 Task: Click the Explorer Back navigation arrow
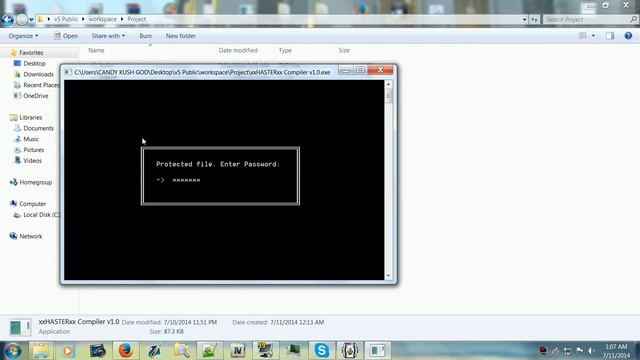pos(7,19)
